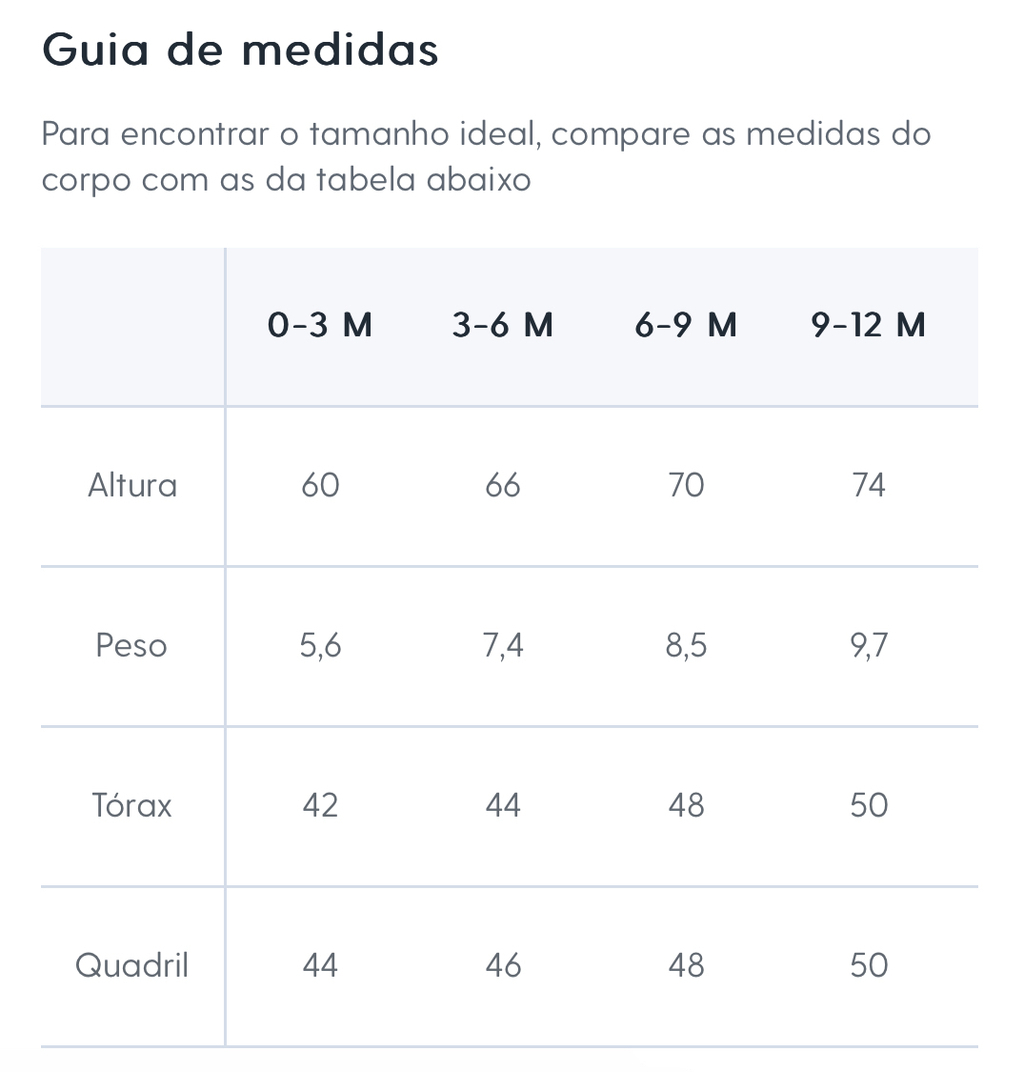1024x1072 pixels.
Task: Select the 3-6 M column header
Action: click(x=502, y=325)
